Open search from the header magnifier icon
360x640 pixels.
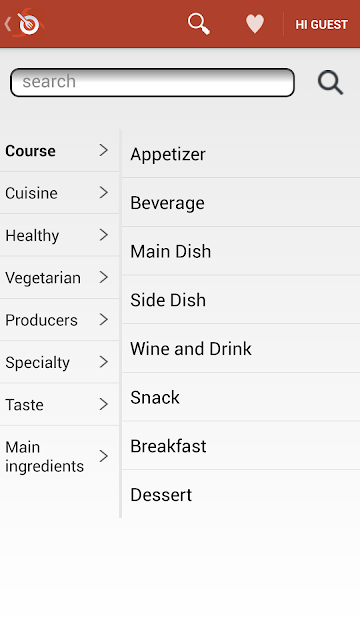[x=199, y=24]
